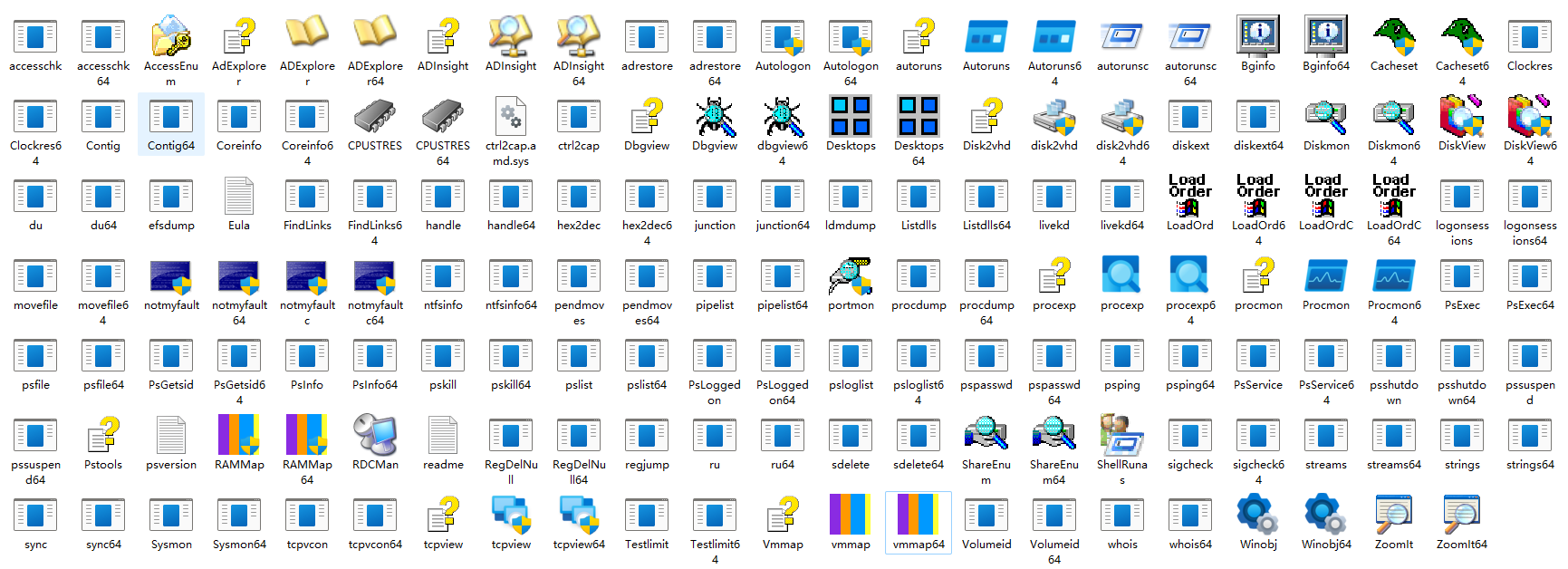Select the Cacheset green icon
Screen dimensions: 1568x569
pyautogui.click(x=1393, y=38)
